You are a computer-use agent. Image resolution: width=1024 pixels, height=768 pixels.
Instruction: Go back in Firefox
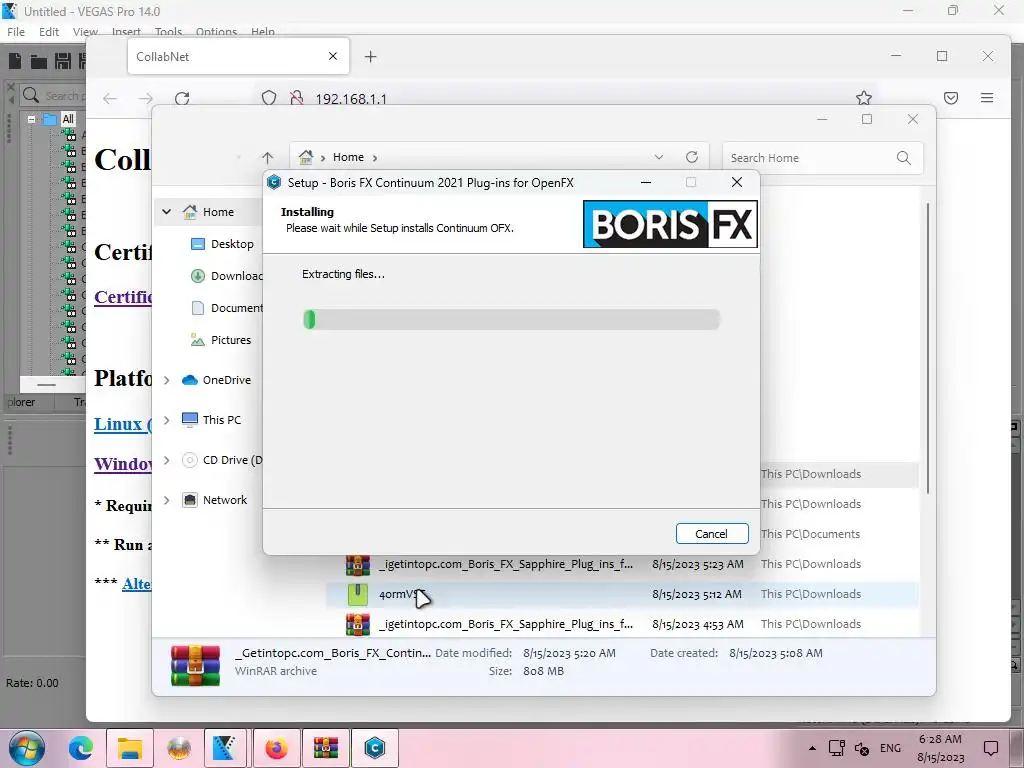(x=110, y=98)
